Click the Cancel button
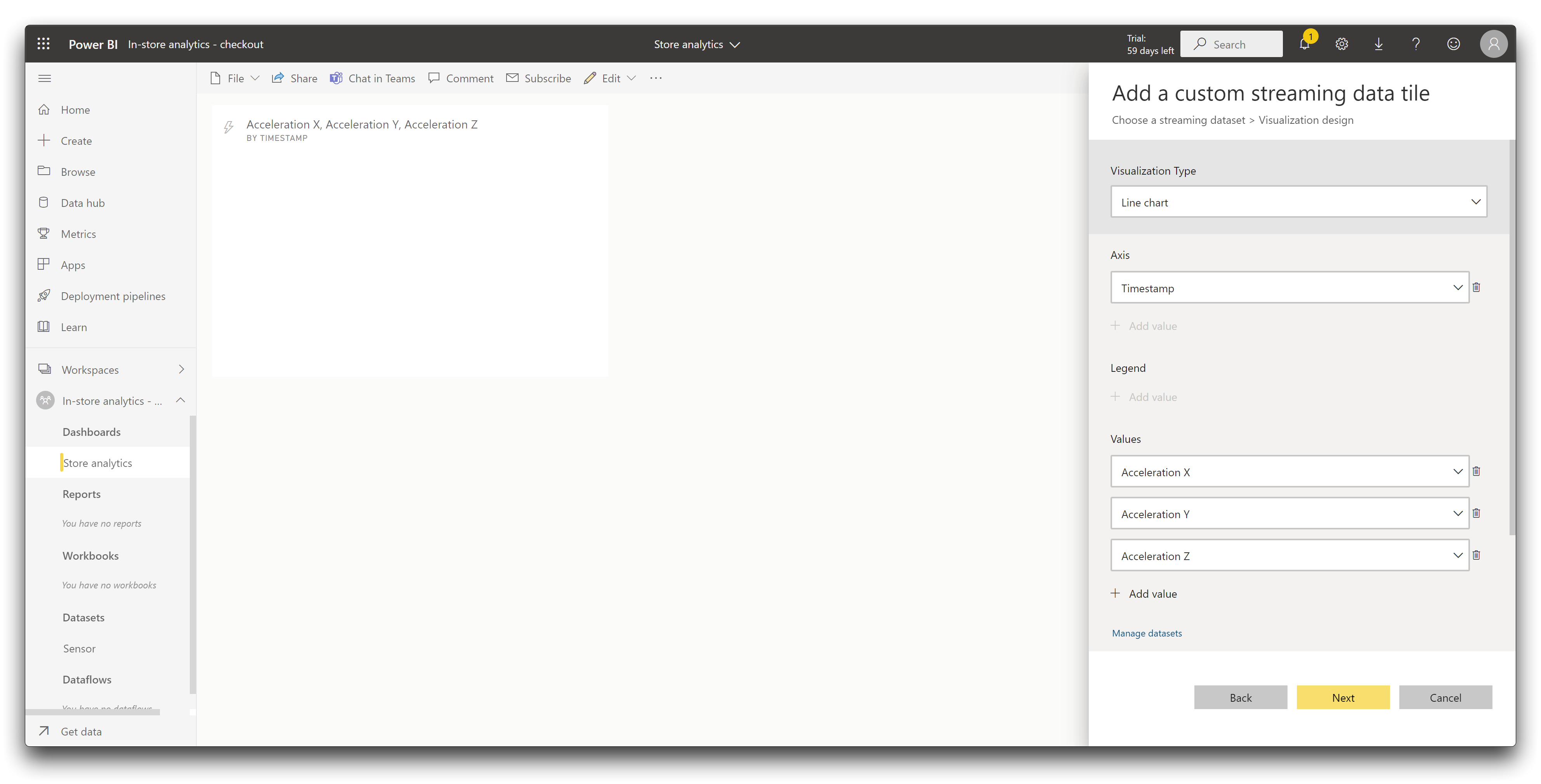This screenshot has height=784, width=1541. pos(1445,697)
